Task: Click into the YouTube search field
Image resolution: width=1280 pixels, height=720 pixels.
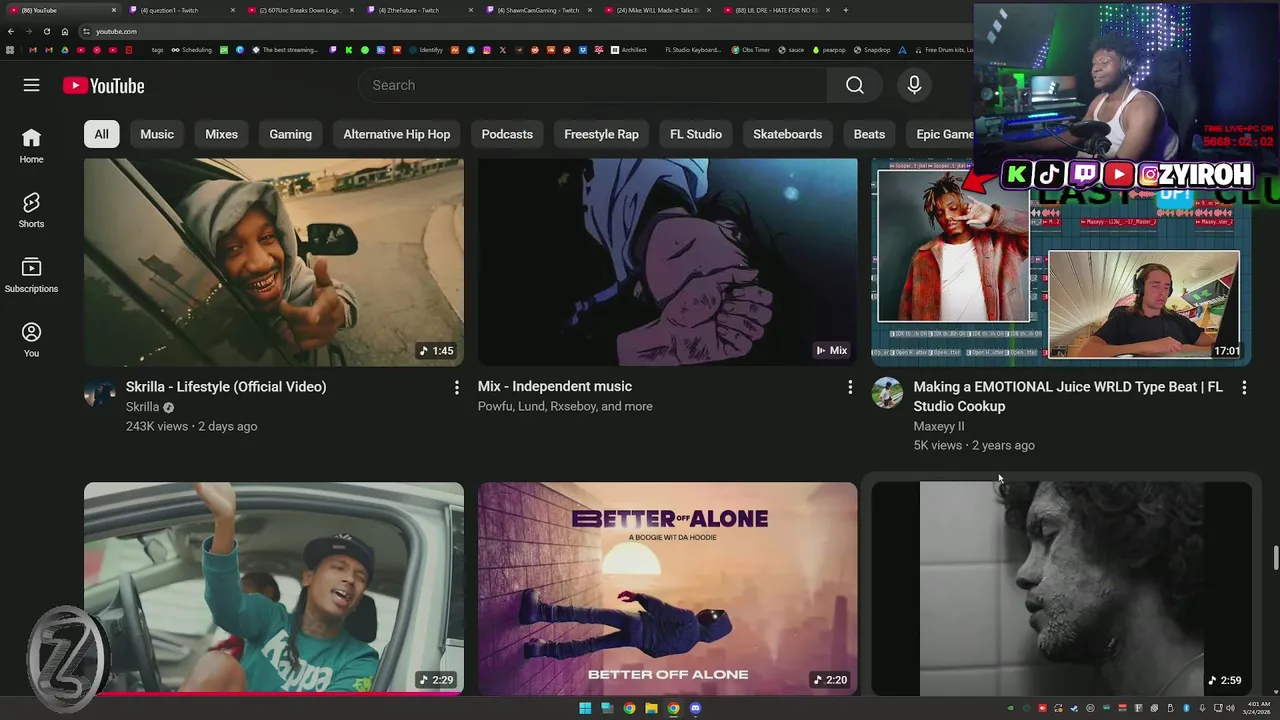Action: click(592, 85)
